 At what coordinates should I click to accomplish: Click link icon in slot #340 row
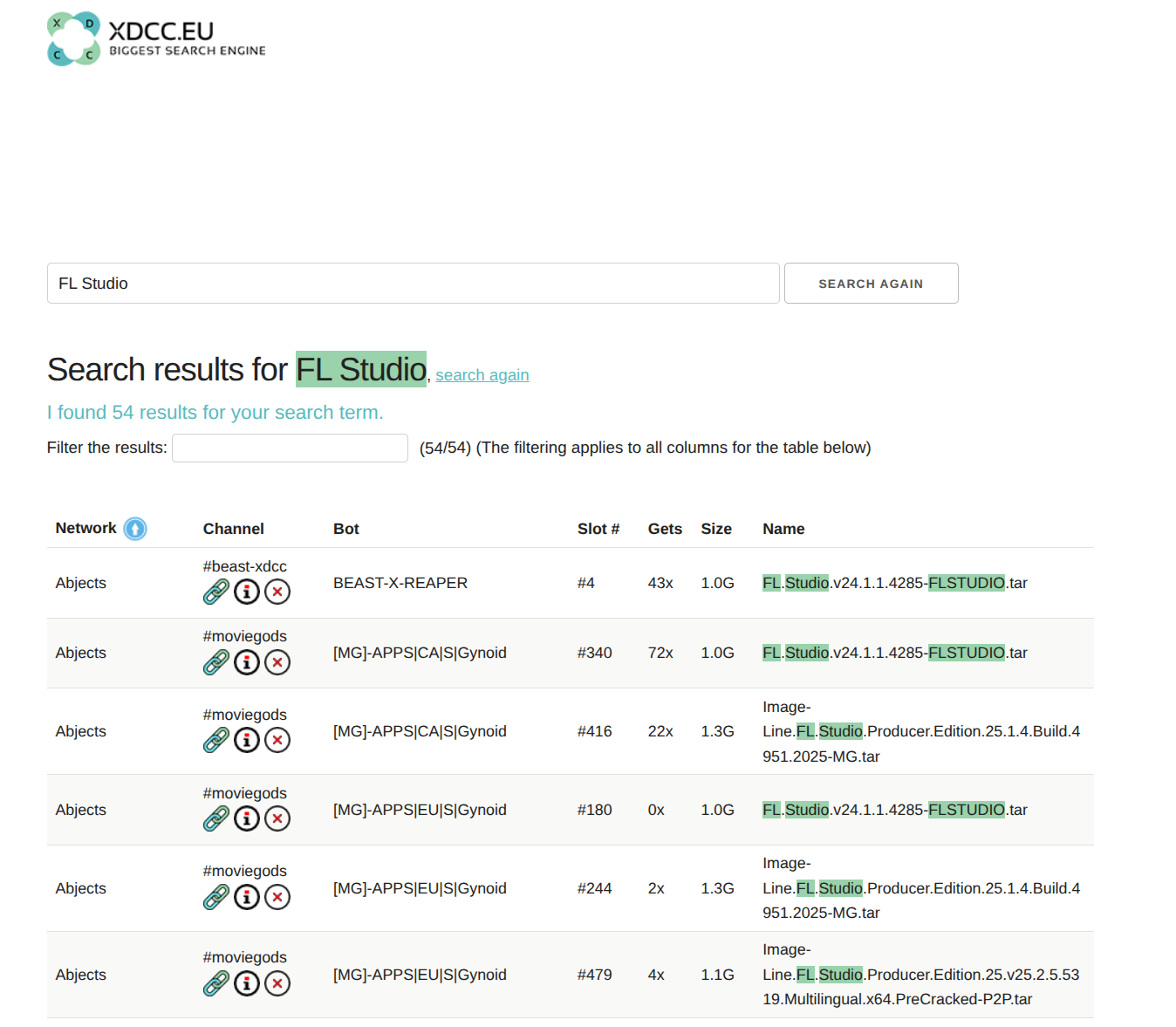pos(216,662)
